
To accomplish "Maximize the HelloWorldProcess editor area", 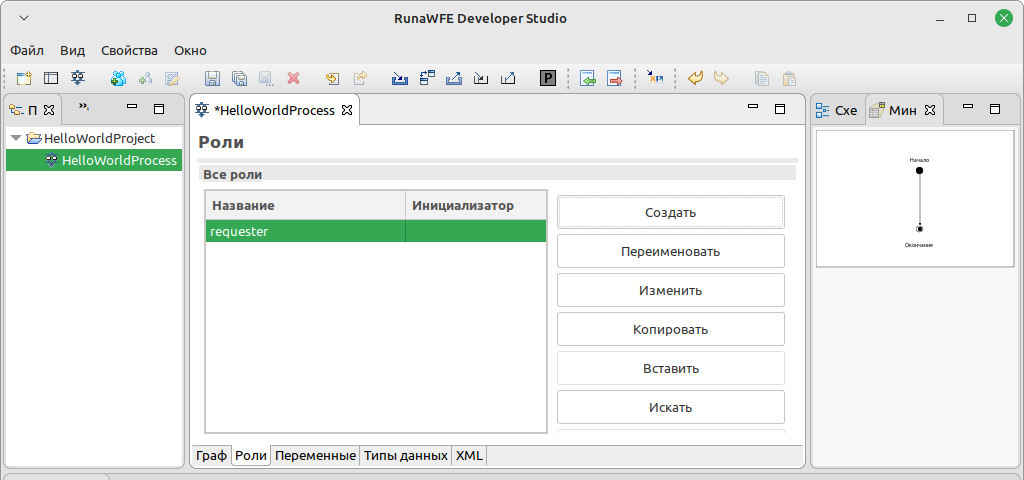I will pos(780,109).
